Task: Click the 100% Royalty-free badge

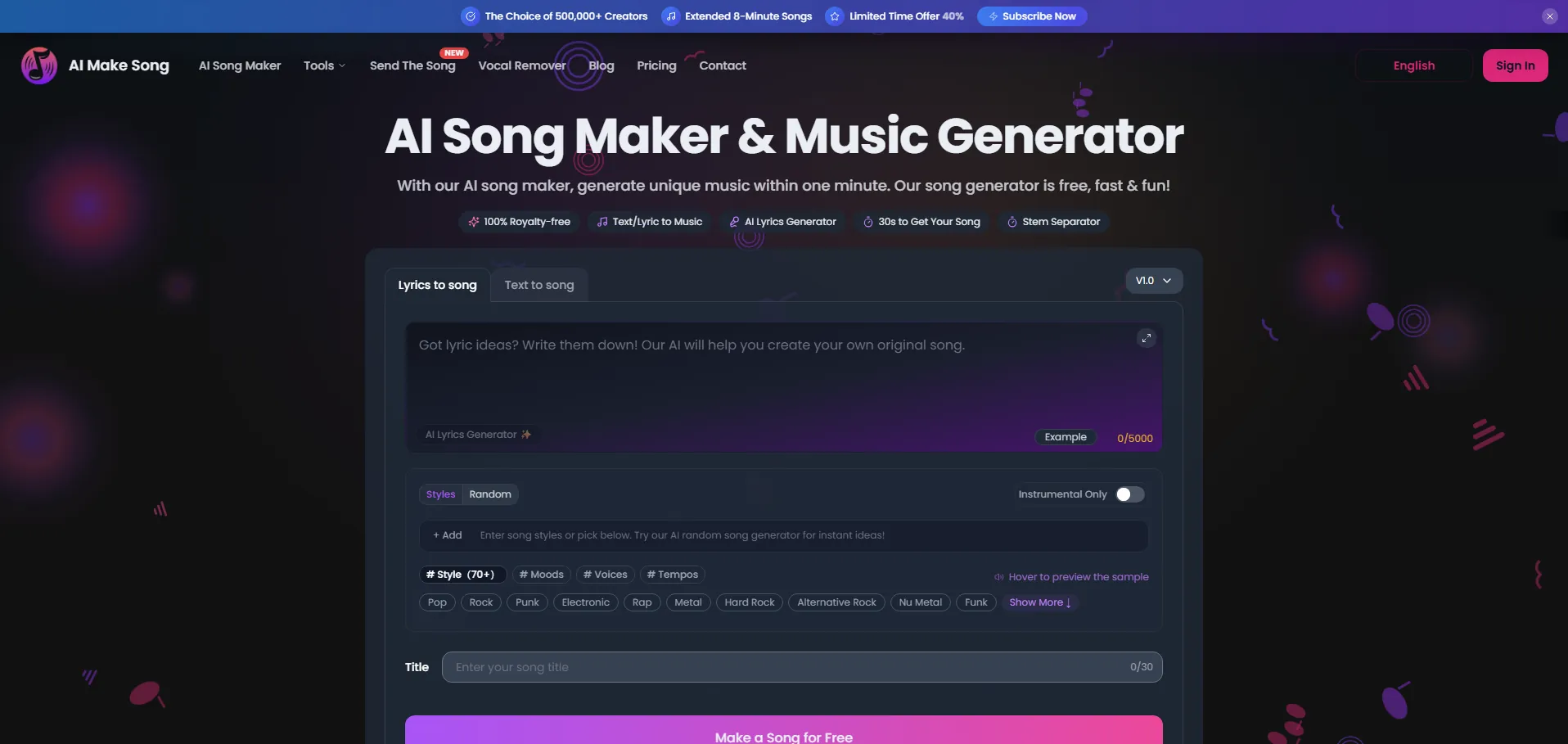Action: (x=520, y=222)
